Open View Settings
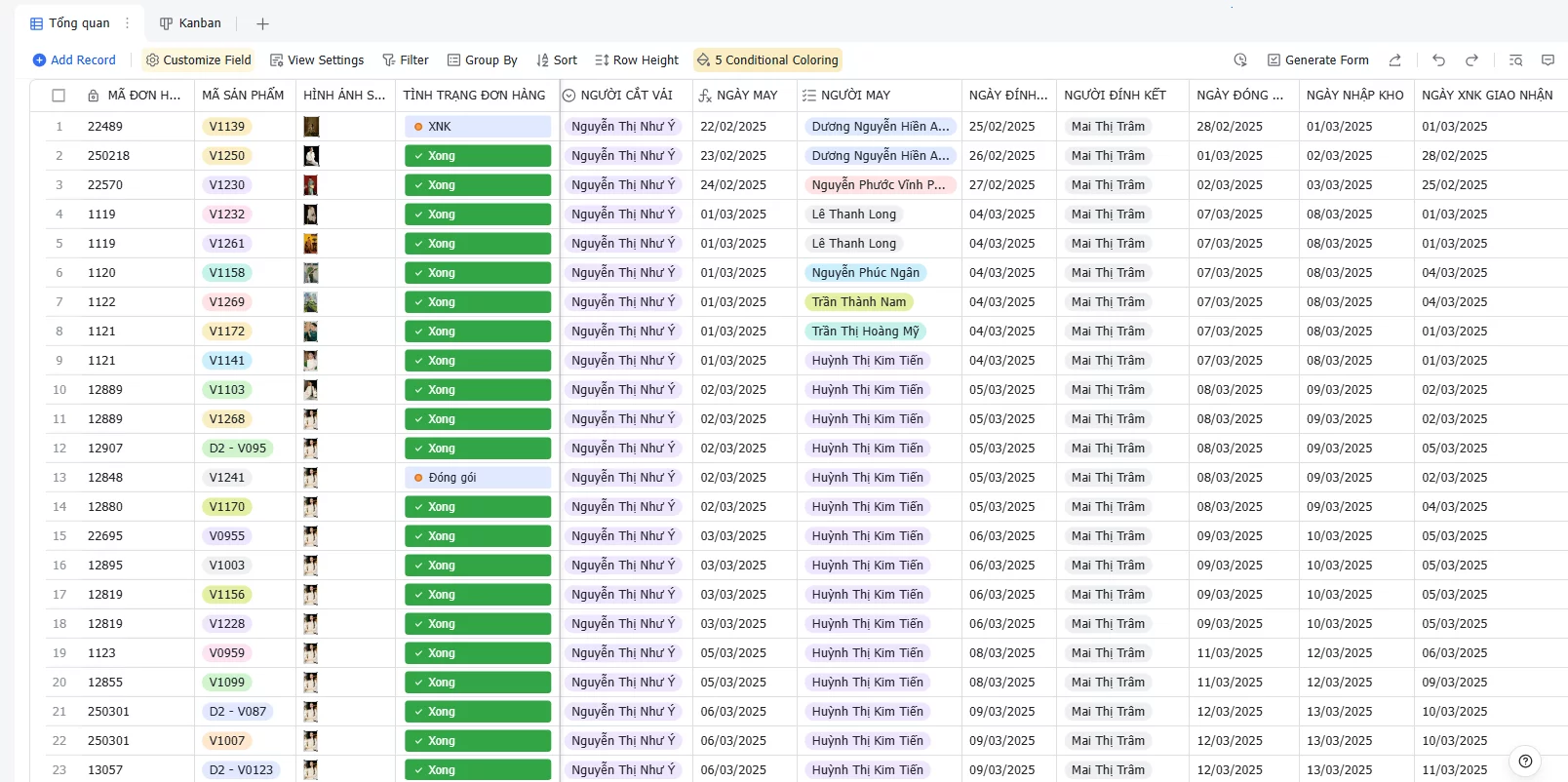This screenshot has height=782, width=1568. coord(316,60)
